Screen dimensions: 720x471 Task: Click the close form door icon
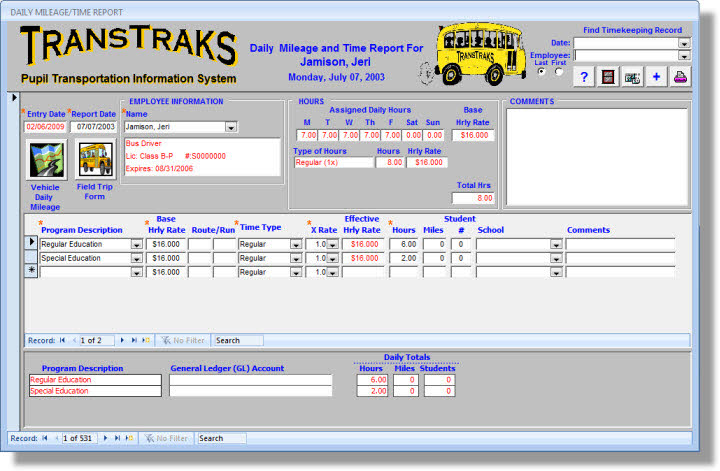click(x=608, y=77)
